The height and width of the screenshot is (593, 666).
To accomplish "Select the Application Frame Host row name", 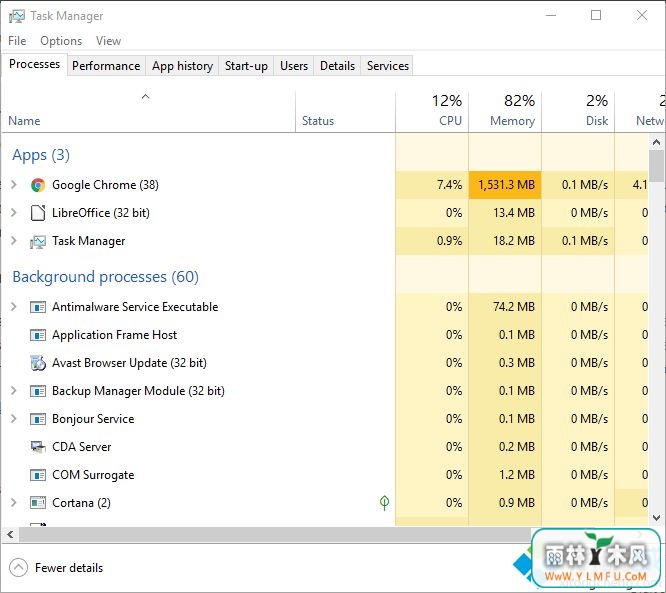I will click(x=114, y=335).
